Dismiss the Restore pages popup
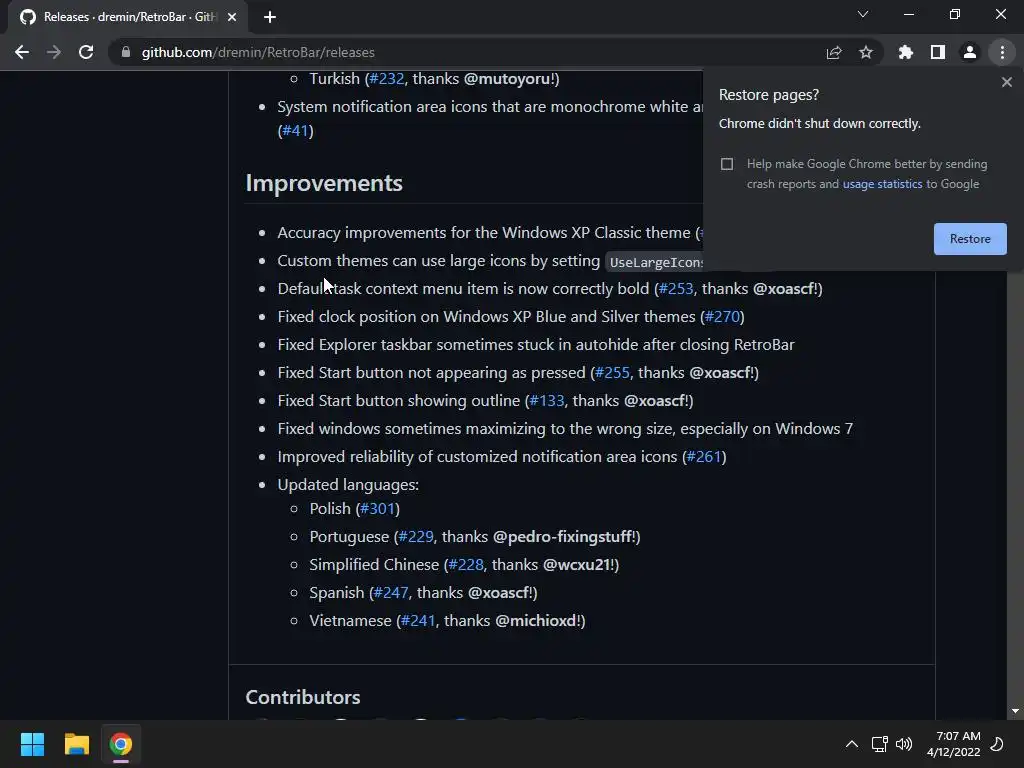The height and width of the screenshot is (768, 1024). click(1006, 82)
